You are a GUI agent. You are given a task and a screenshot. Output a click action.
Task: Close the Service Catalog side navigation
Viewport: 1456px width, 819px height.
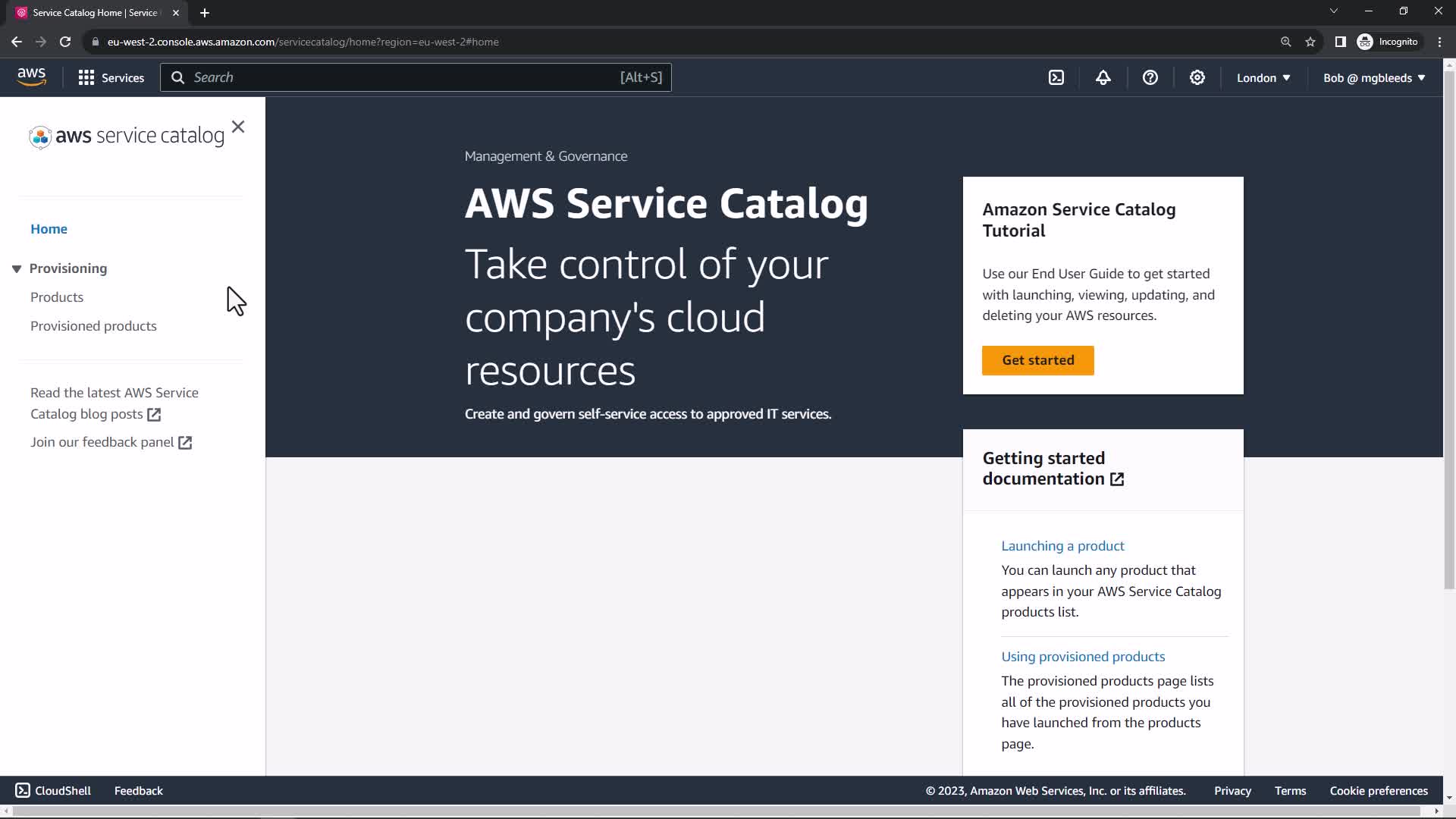(x=238, y=127)
